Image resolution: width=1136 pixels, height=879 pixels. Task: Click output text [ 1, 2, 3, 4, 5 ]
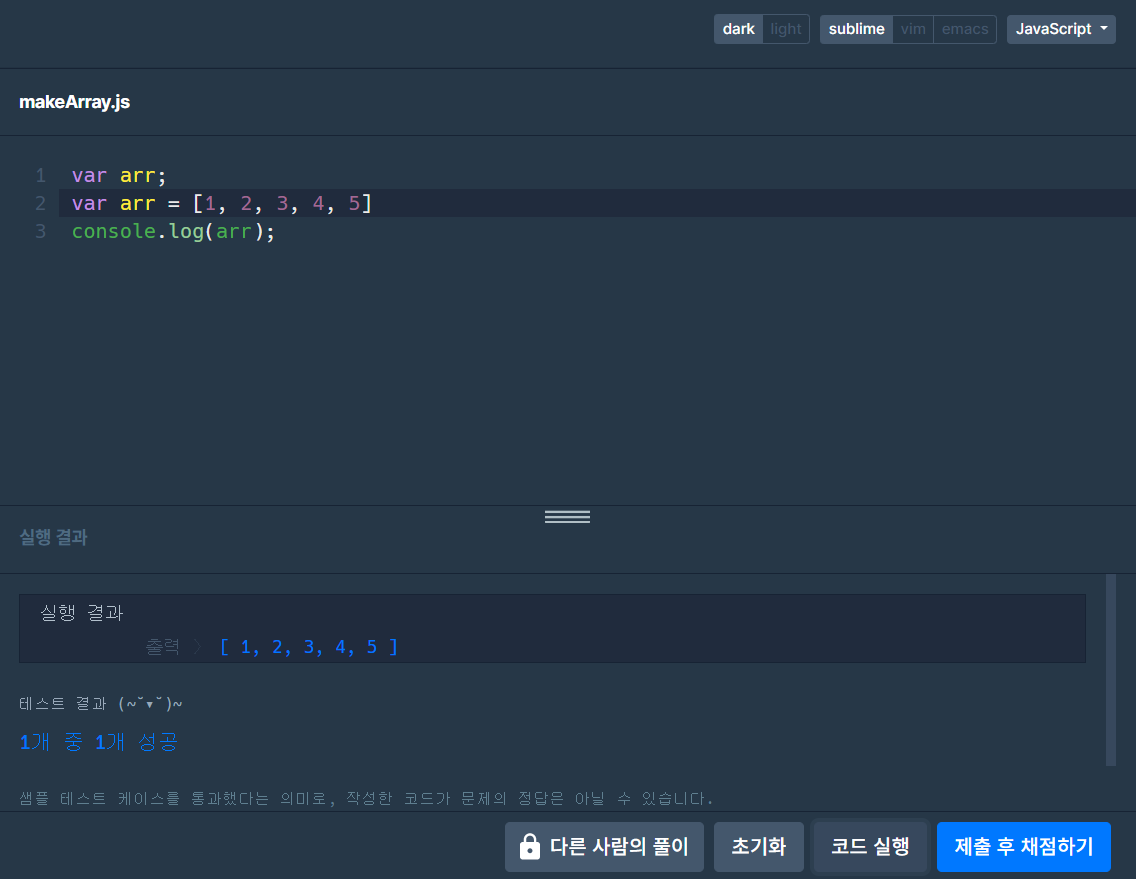(x=309, y=647)
